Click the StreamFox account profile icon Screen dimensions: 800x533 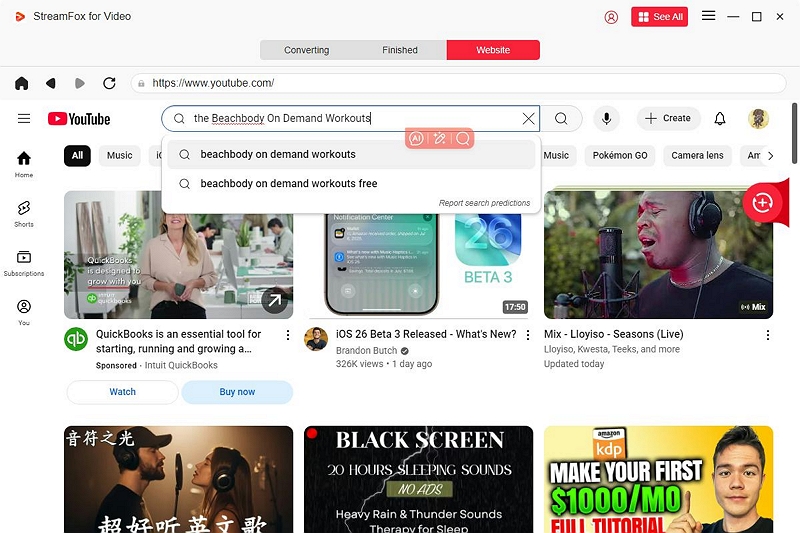[611, 17]
